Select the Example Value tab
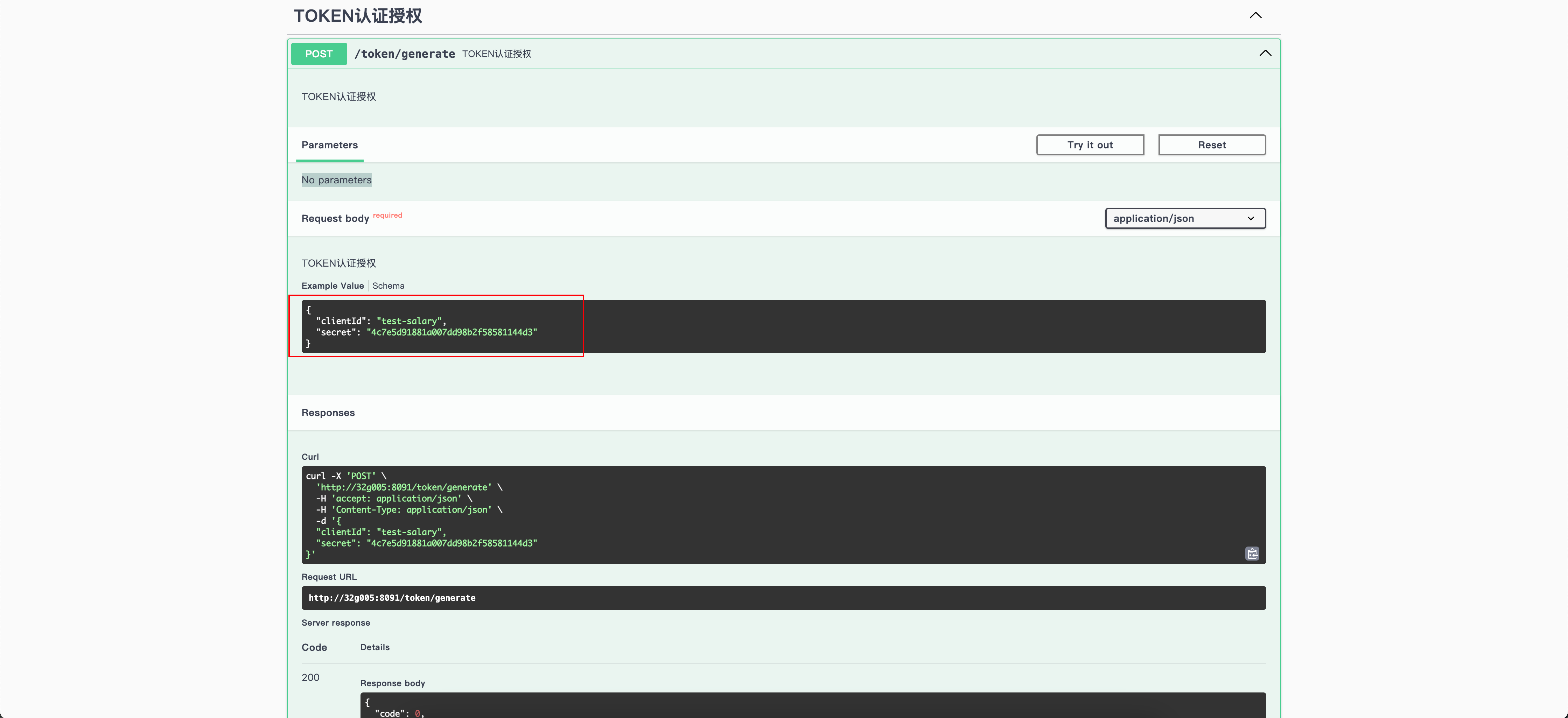 coord(332,286)
